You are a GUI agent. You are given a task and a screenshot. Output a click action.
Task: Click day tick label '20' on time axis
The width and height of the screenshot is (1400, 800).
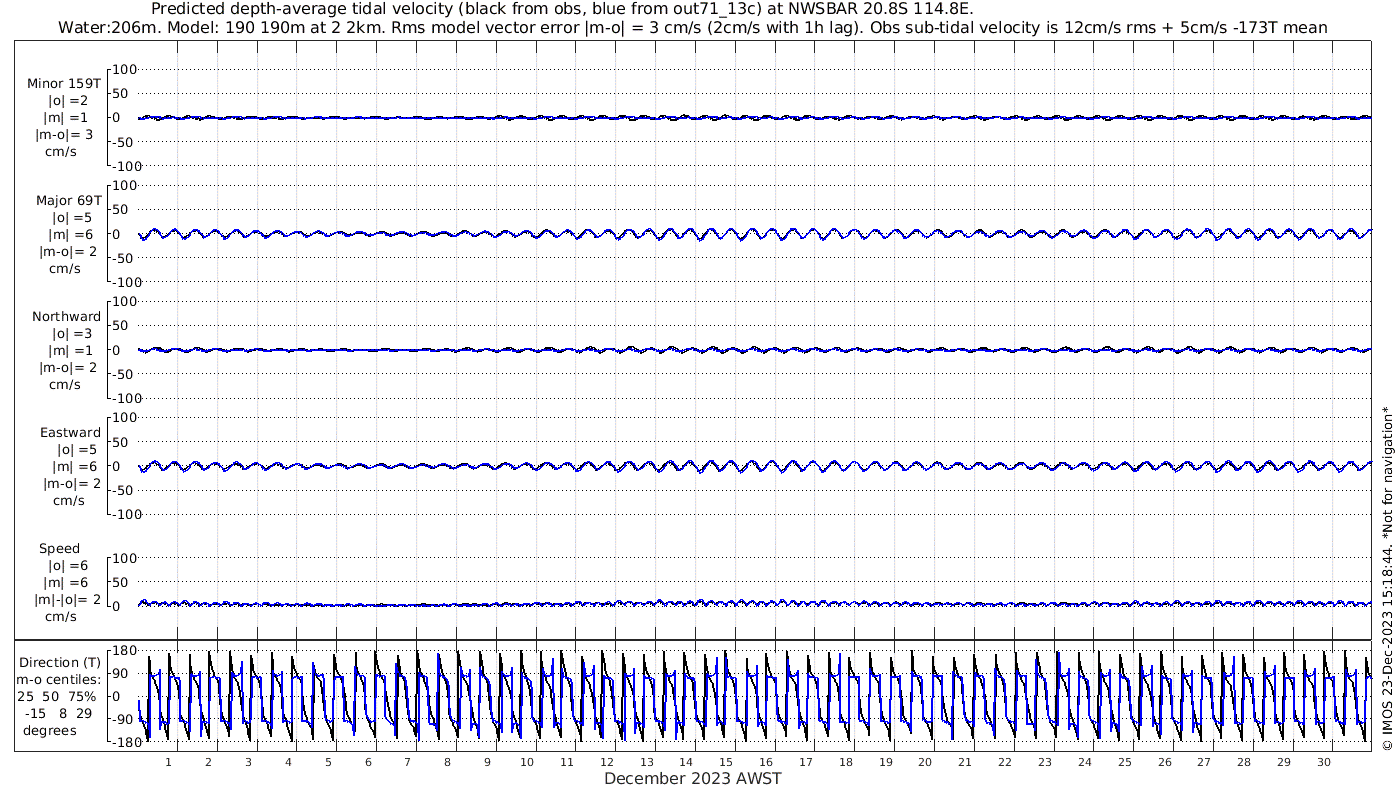925,762
